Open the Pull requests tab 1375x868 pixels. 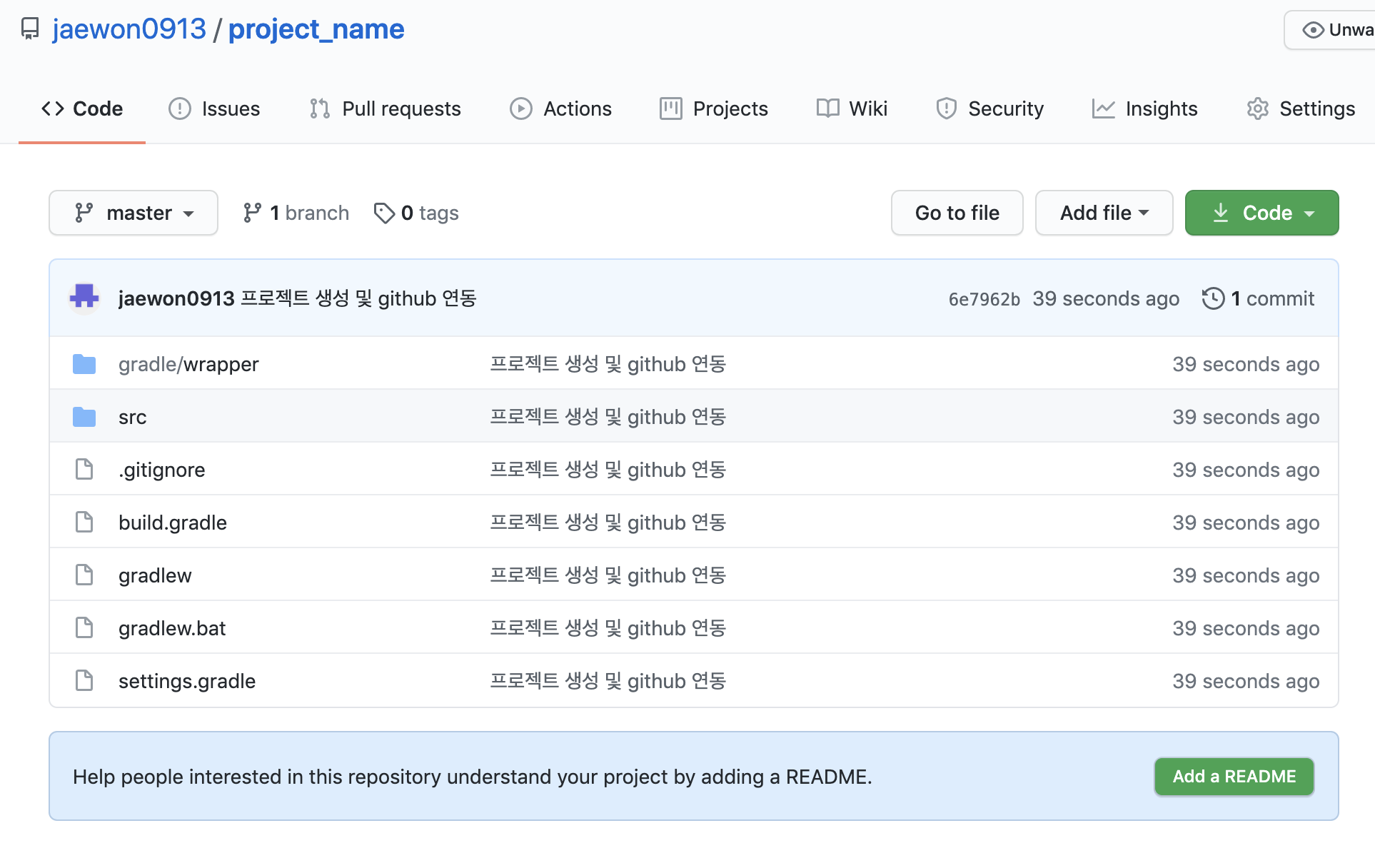(386, 108)
